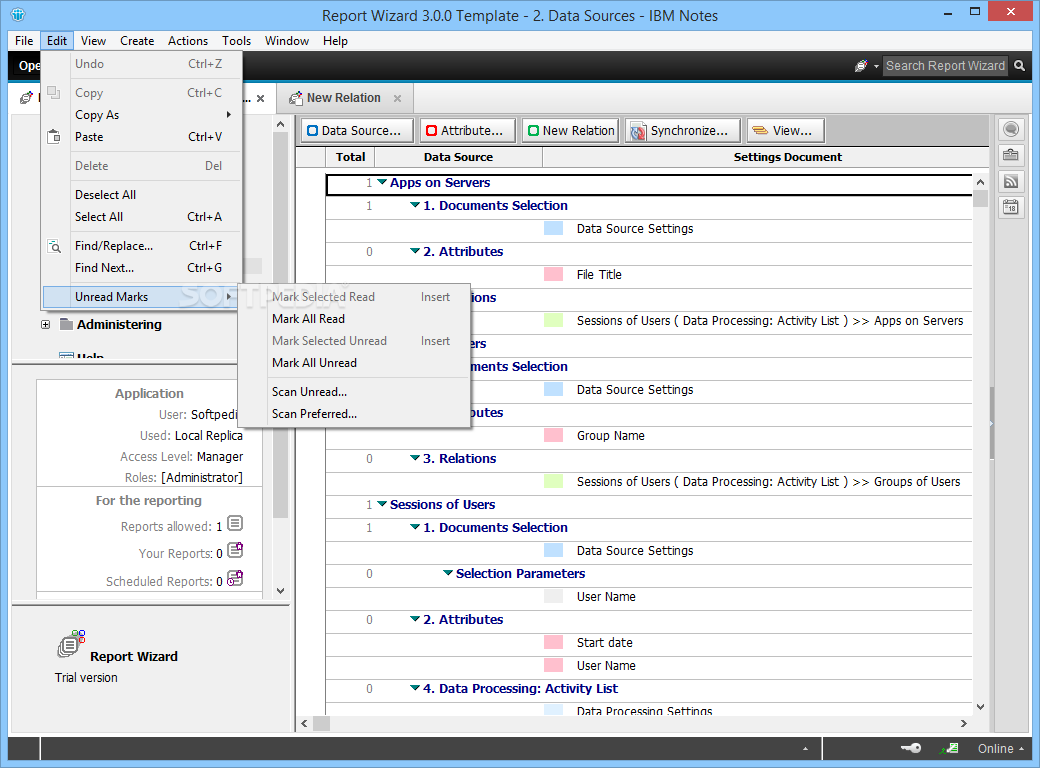Click the view vertical scrollbar down arrow
Screen dimensions: 1040x768
pos(980,707)
